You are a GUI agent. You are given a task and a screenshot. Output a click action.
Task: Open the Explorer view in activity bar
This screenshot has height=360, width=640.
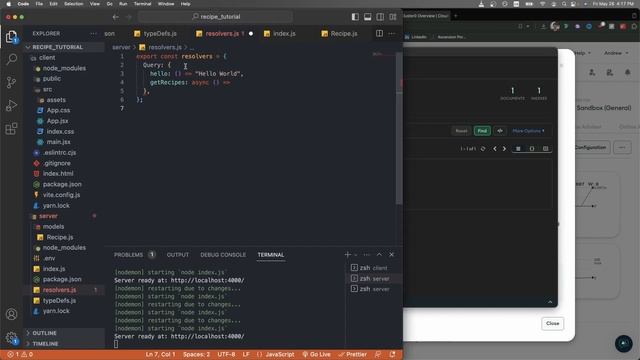[x=11, y=36]
